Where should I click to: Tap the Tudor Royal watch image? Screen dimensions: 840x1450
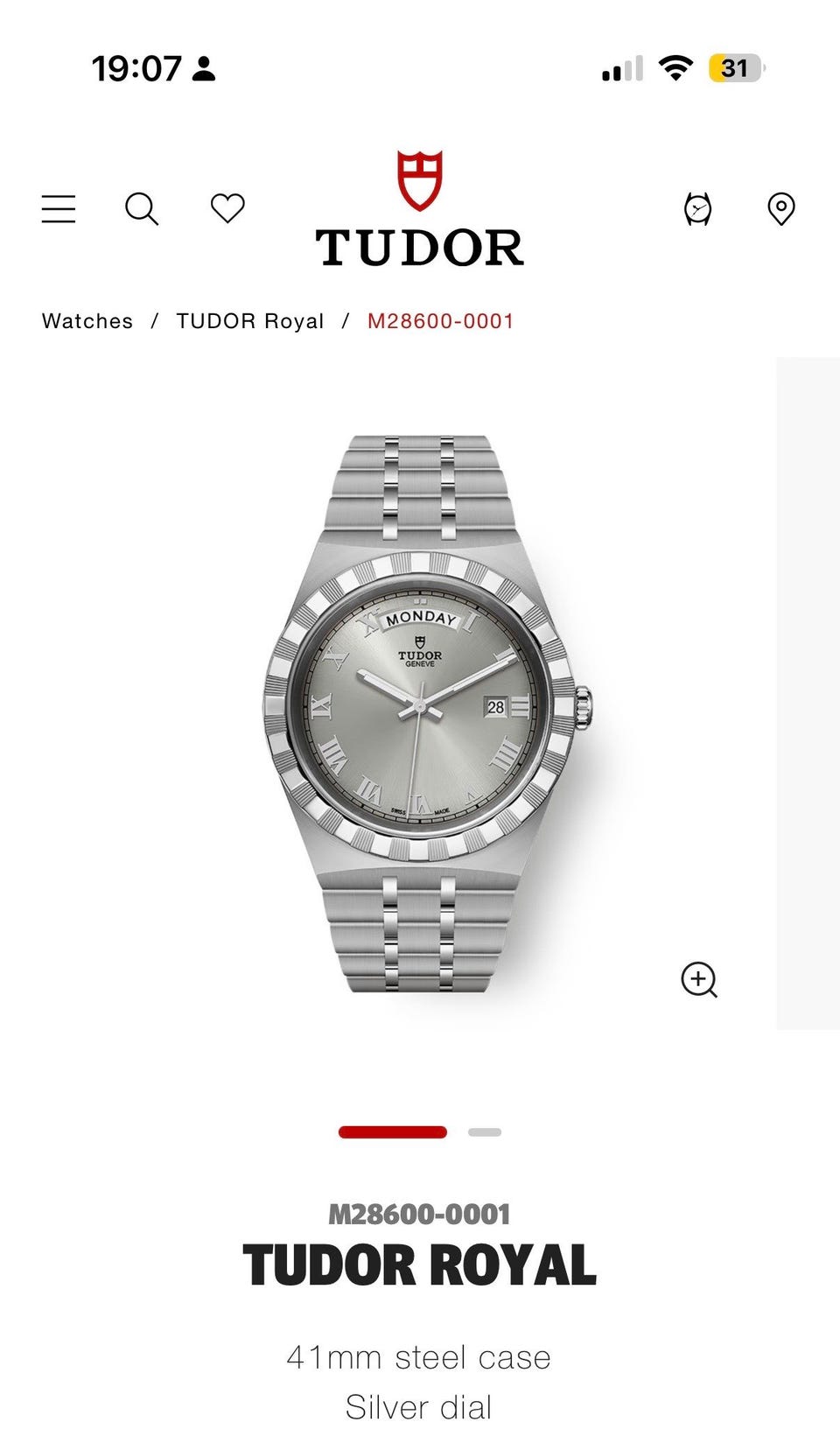[428, 713]
